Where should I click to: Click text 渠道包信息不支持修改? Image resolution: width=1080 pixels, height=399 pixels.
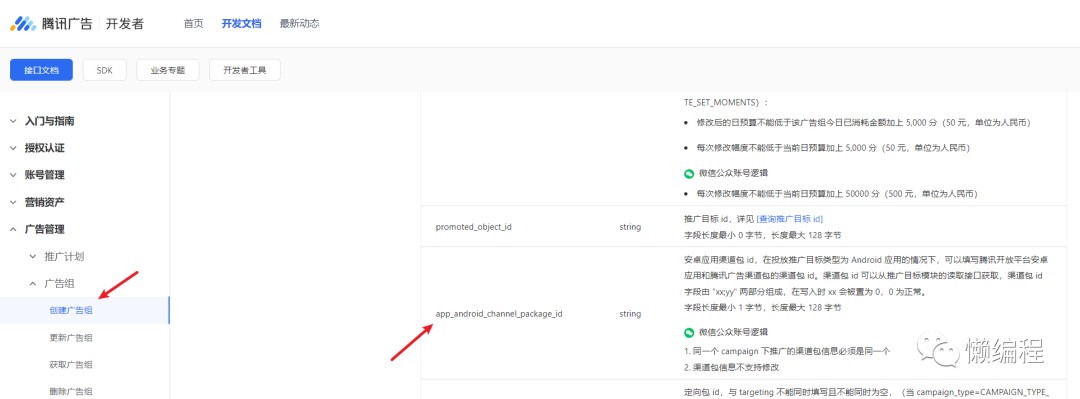[x=736, y=367]
